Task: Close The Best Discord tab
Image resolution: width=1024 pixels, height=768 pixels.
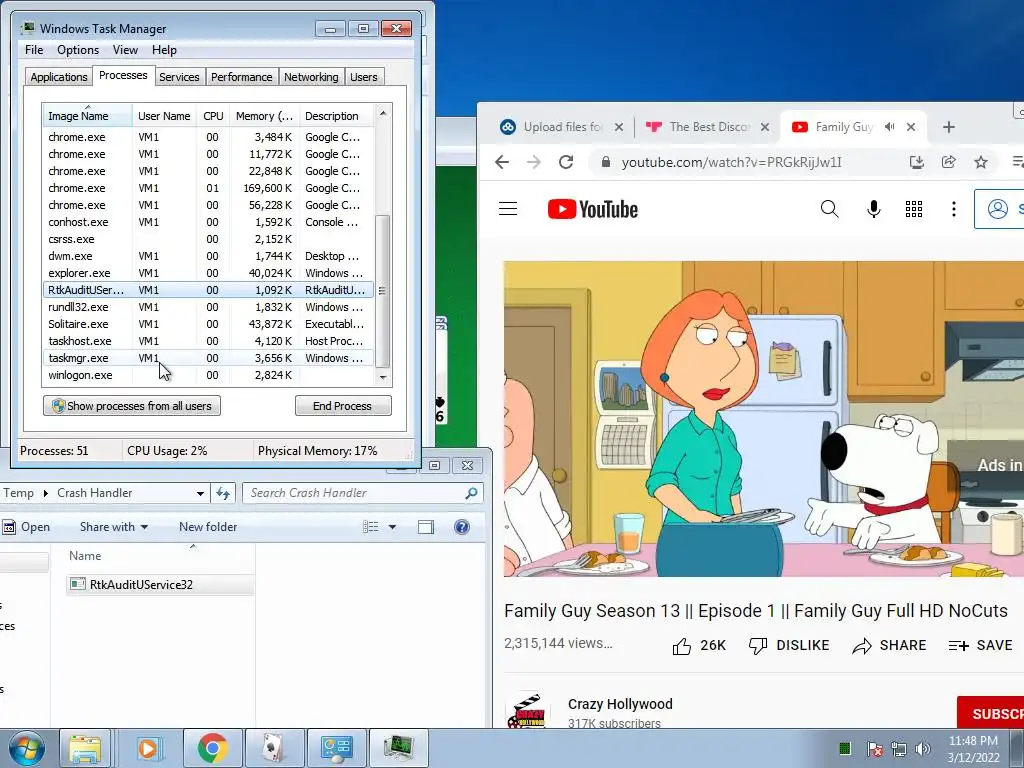Action: coord(765,127)
